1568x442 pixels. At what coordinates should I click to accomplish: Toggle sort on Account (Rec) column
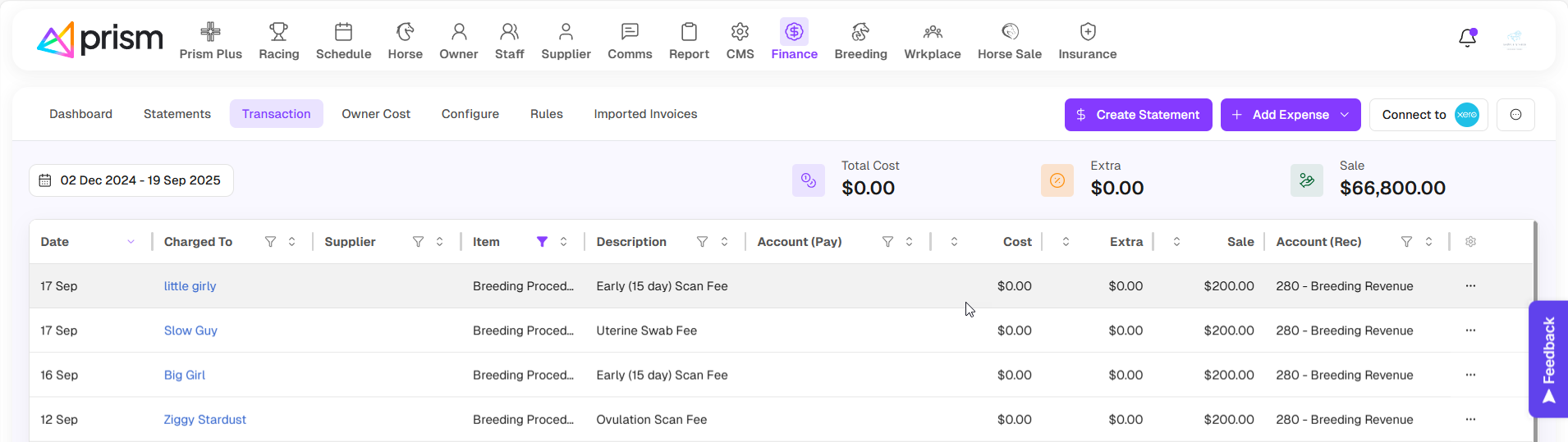coord(1428,242)
